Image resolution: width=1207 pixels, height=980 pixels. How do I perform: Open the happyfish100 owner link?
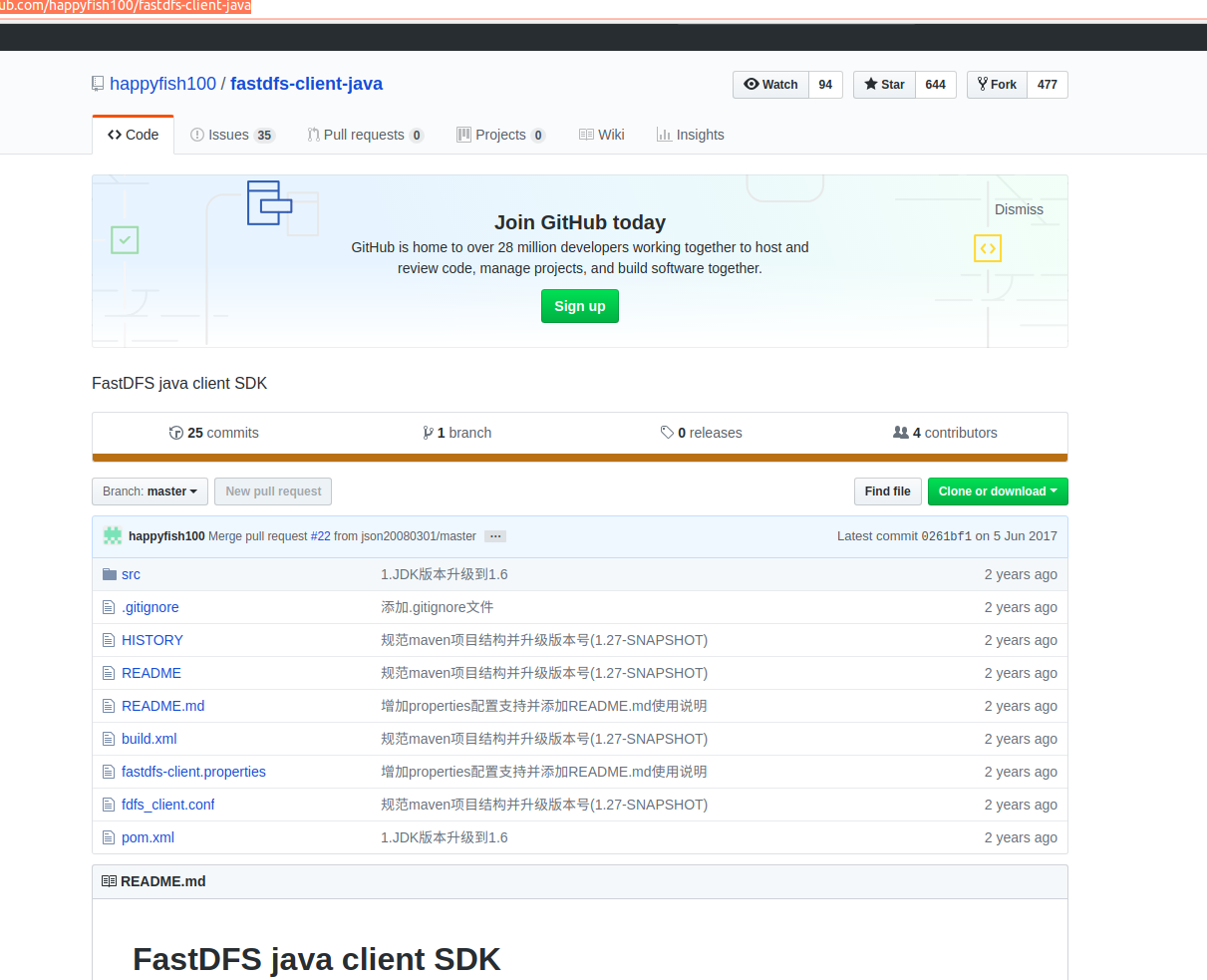click(x=162, y=84)
